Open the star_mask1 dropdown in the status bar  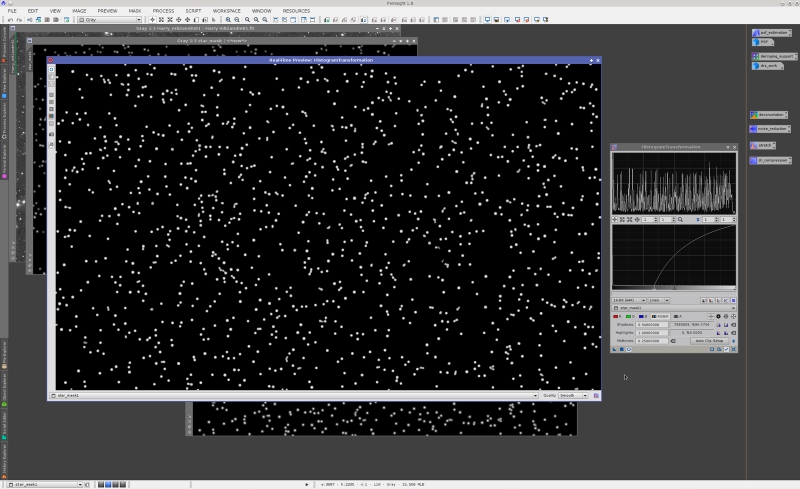[x=45, y=484]
